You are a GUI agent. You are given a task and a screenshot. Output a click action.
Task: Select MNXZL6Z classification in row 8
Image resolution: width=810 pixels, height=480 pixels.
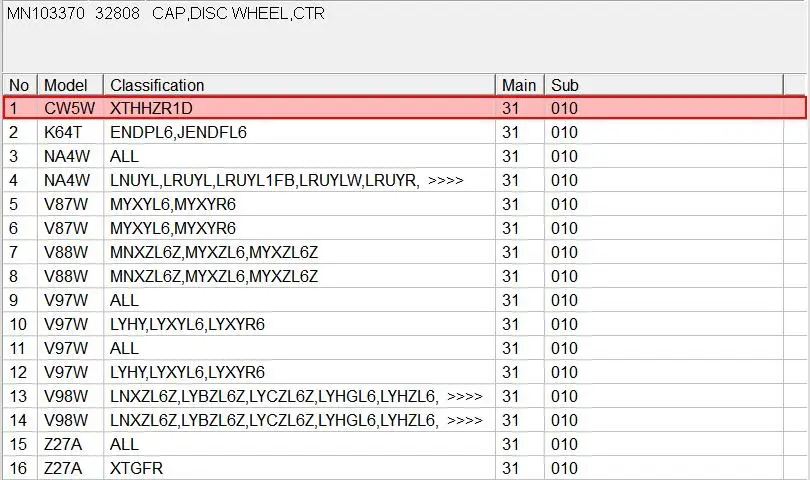pyautogui.click(x=214, y=276)
